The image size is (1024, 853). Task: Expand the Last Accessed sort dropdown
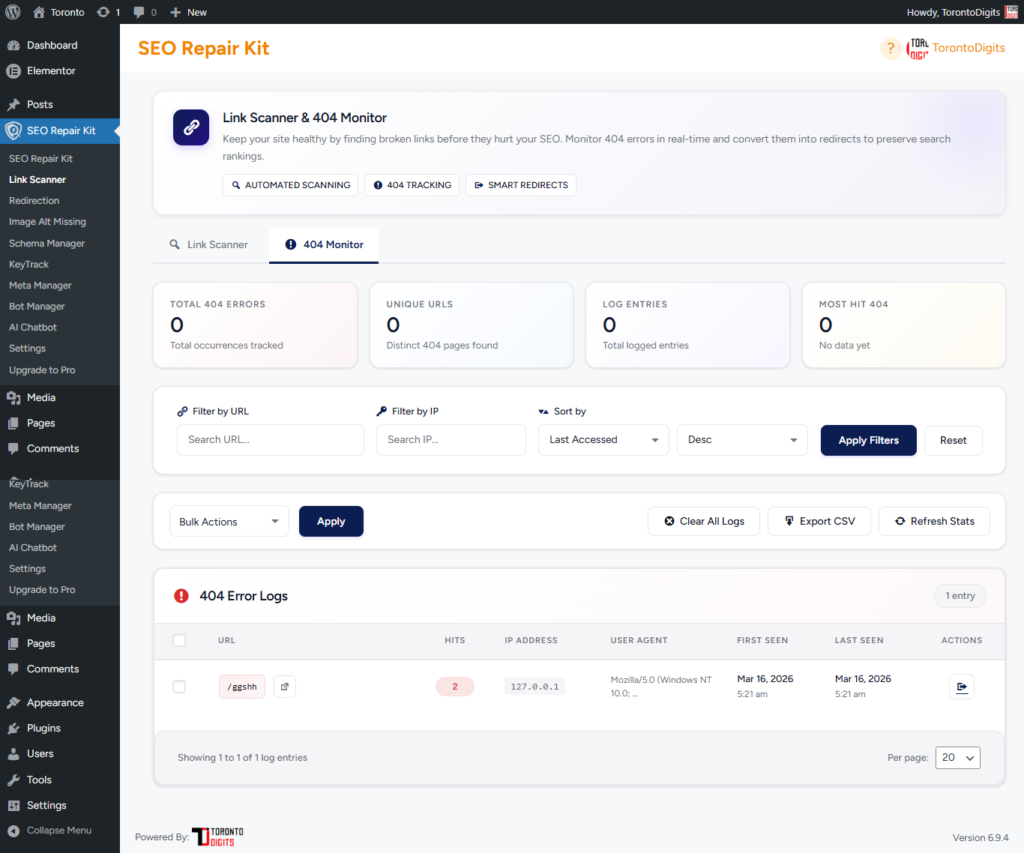click(x=603, y=440)
